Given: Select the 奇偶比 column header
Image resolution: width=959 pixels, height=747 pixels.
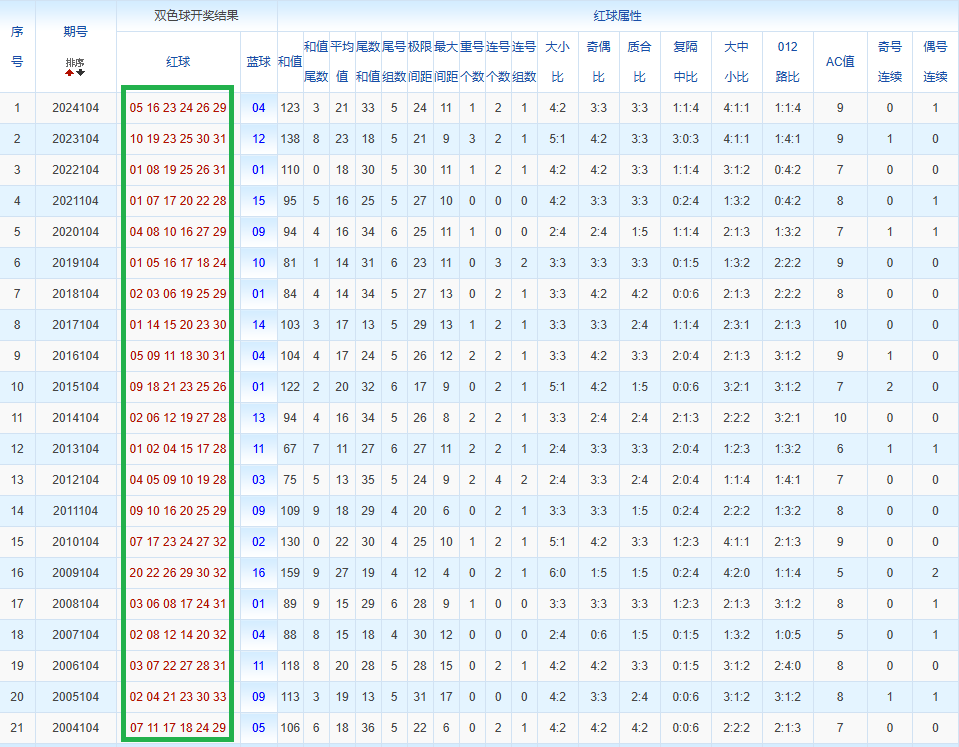Looking at the screenshot, I should click(x=598, y=62).
